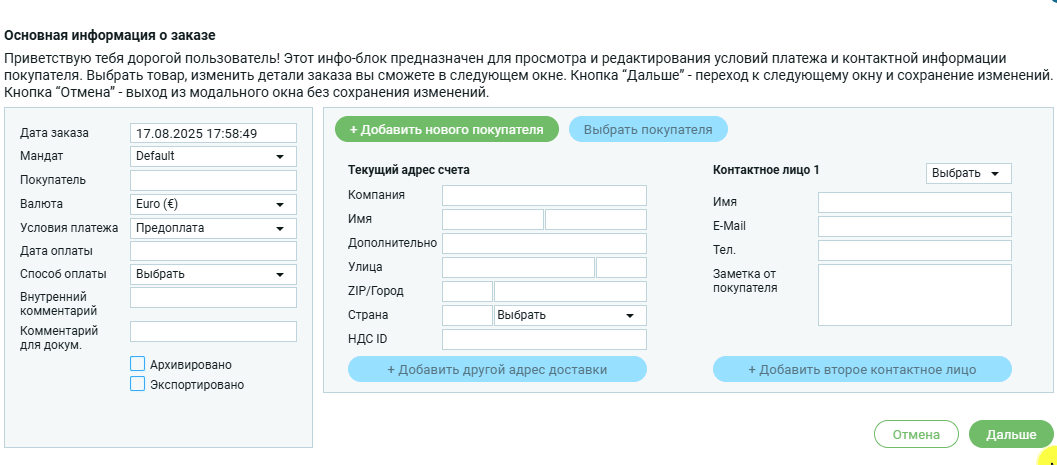This screenshot has width=1057, height=465.
Task: Open Контактное лицо 1 Выбрать dropdown
Action: tap(968, 173)
